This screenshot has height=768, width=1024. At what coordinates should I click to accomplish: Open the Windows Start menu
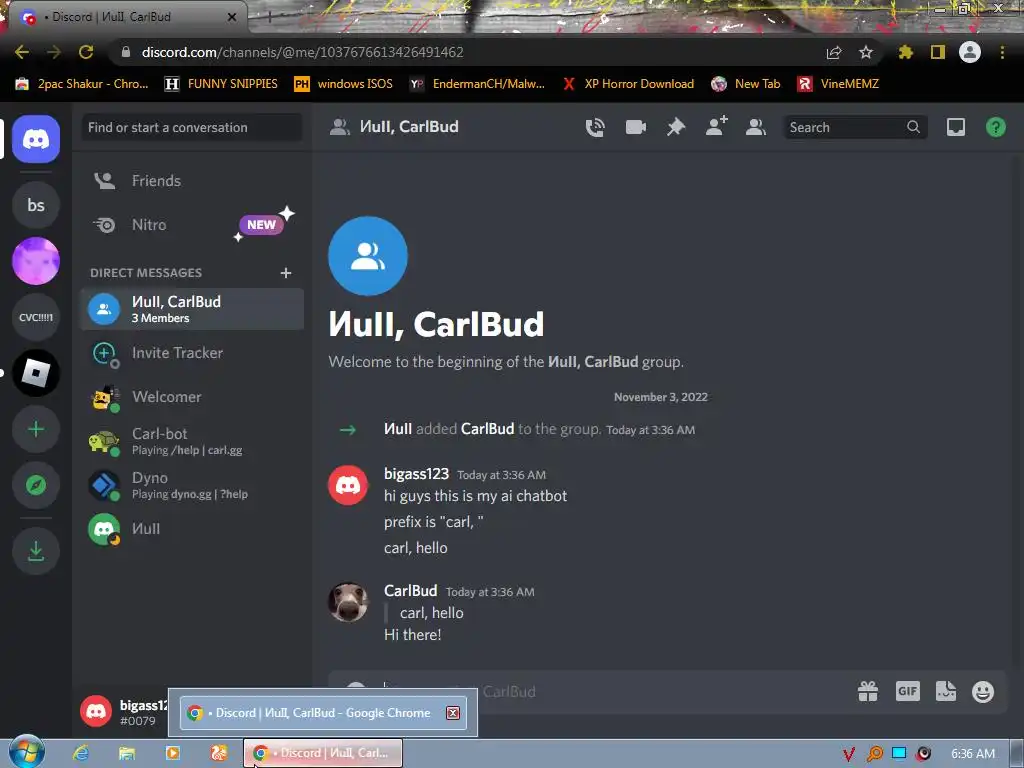point(26,753)
